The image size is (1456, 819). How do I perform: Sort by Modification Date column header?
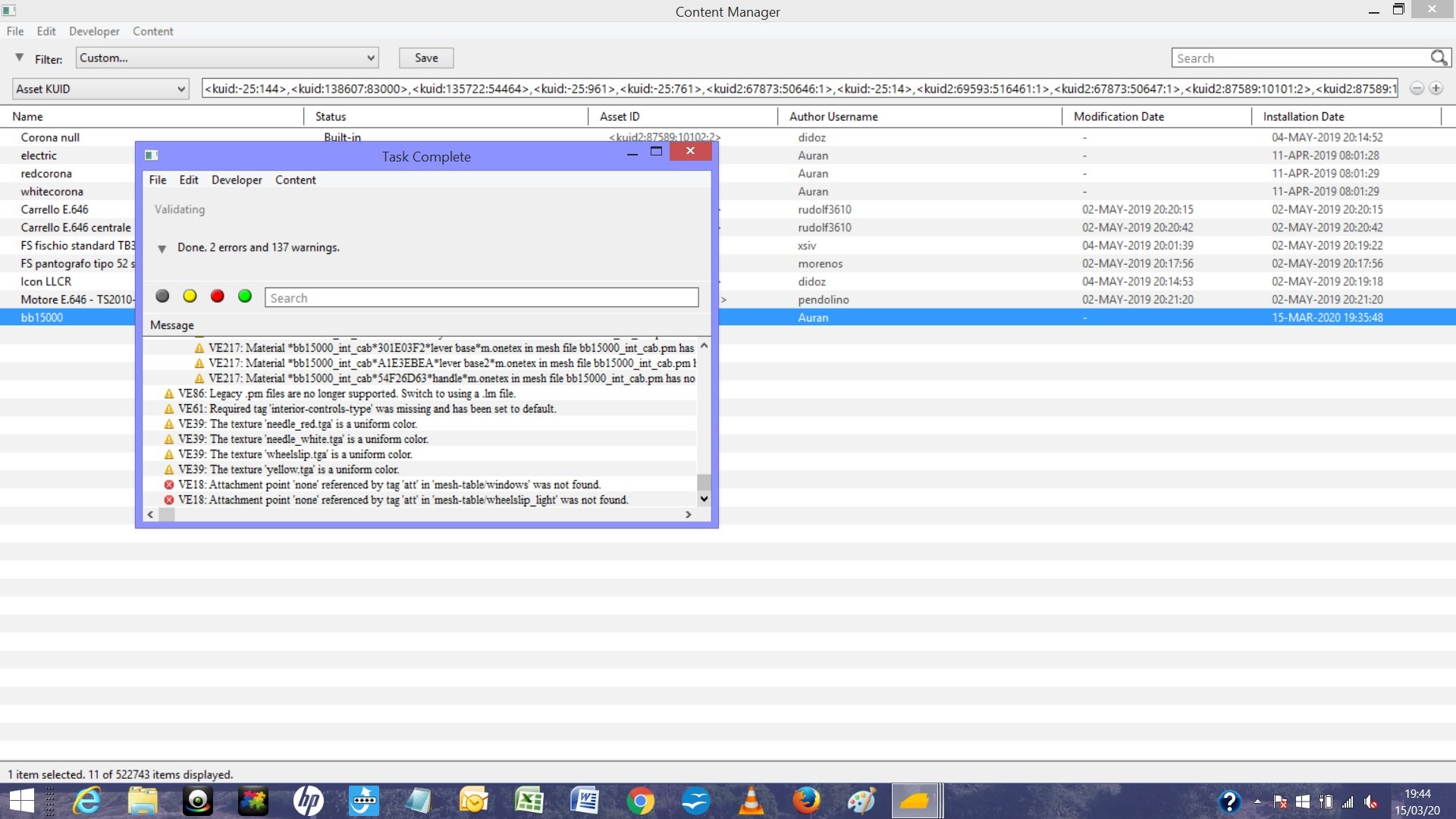(1156, 116)
